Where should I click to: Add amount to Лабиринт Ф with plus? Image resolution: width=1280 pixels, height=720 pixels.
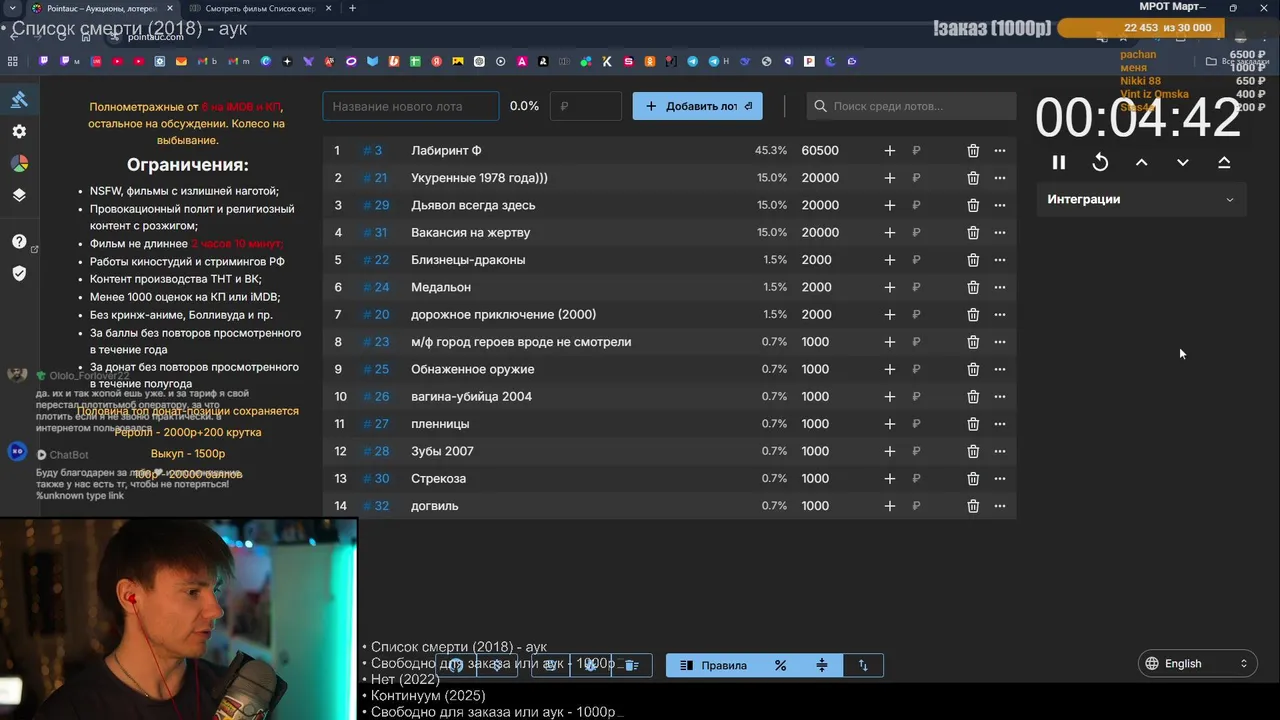tap(889, 150)
